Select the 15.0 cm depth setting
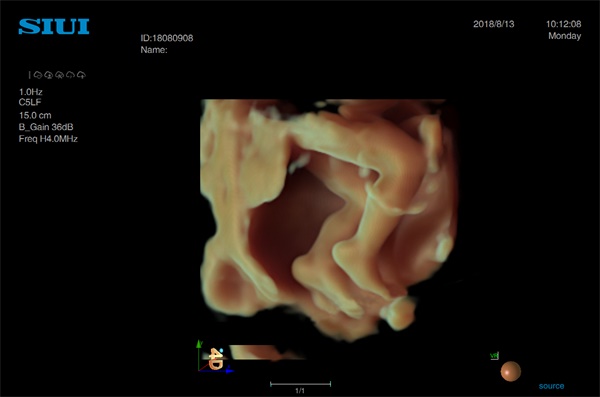600x397 pixels. coord(35,115)
